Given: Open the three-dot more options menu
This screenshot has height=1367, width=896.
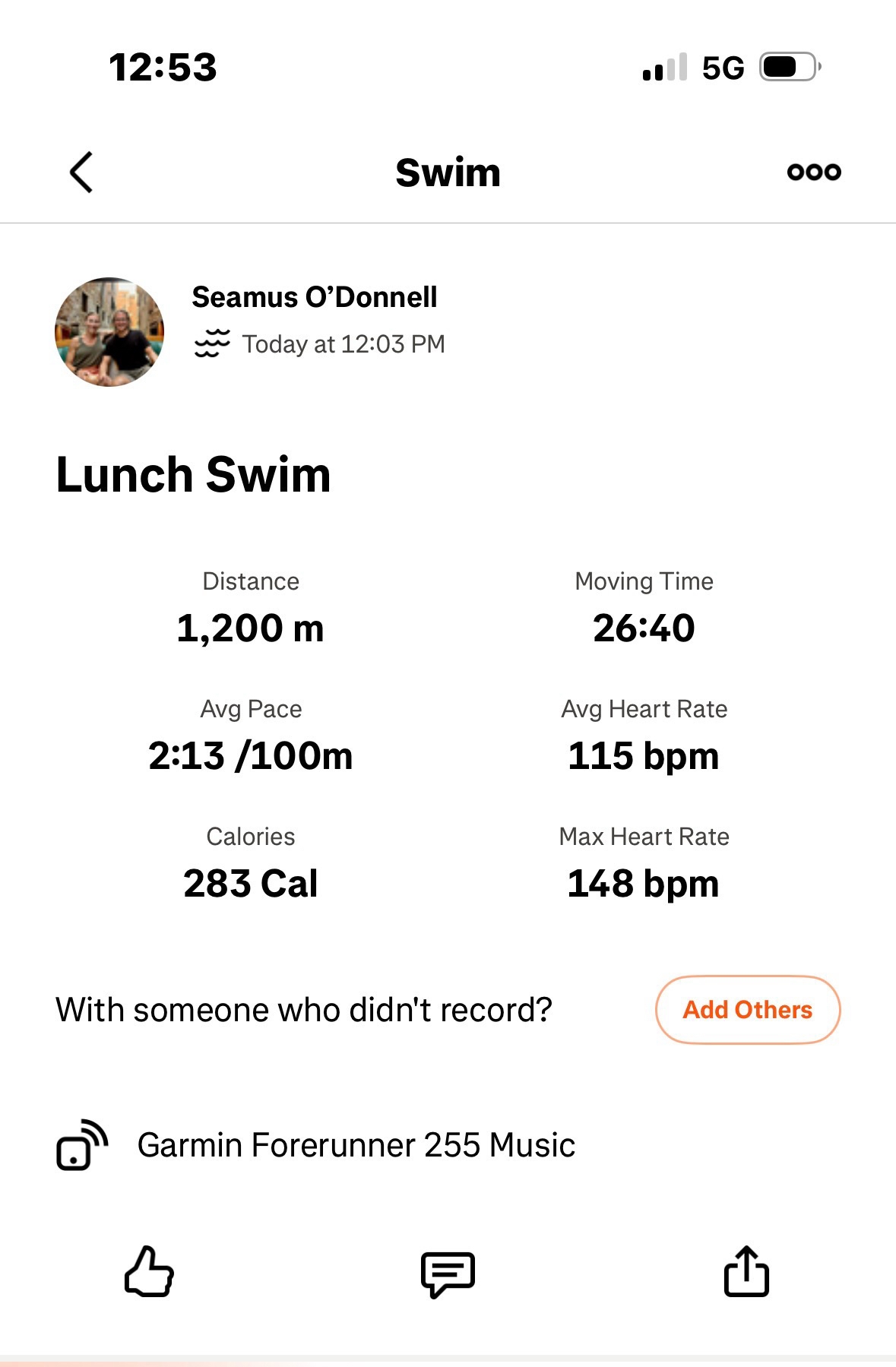Looking at the screenshot, I should (814, 172).
